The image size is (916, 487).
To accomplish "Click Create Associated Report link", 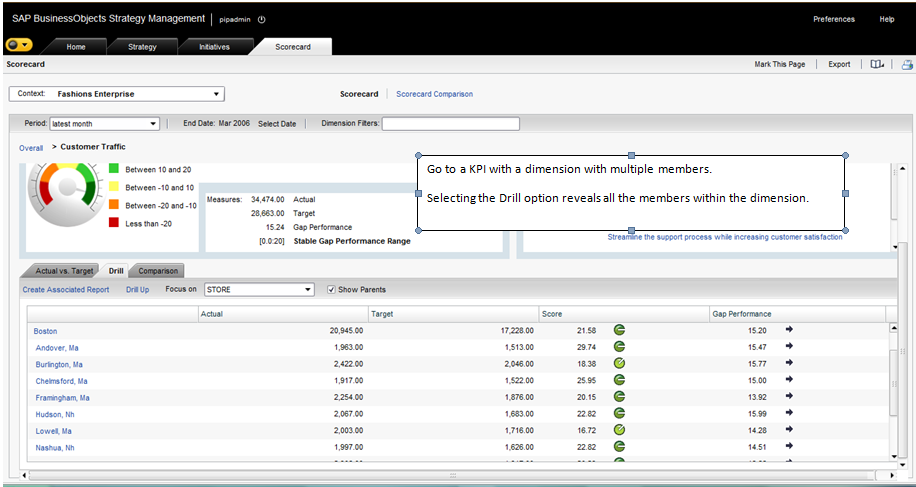I will pos(66,290).
